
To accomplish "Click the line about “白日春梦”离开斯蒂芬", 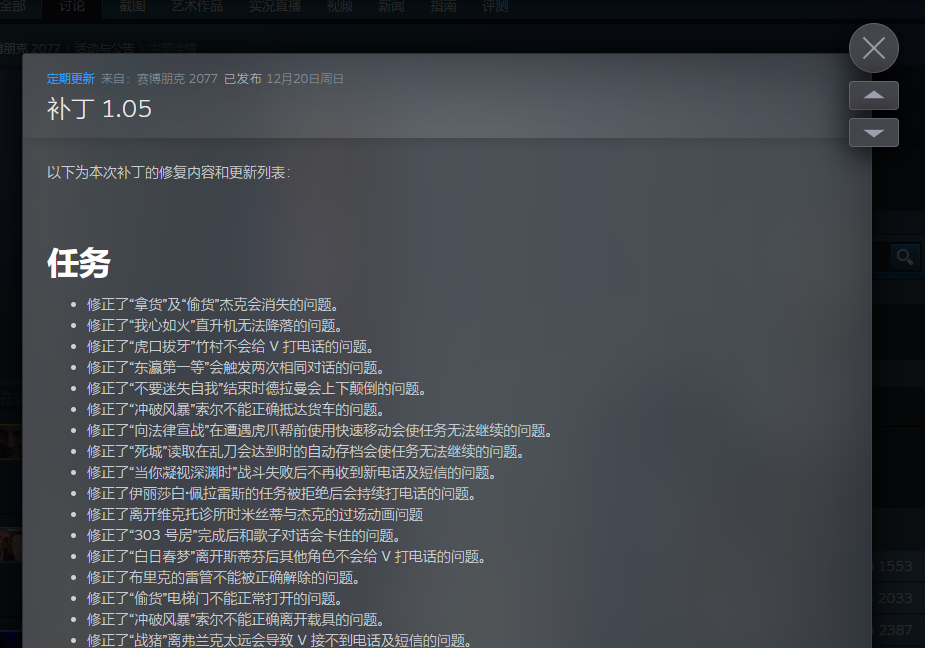I will (287, 557).
